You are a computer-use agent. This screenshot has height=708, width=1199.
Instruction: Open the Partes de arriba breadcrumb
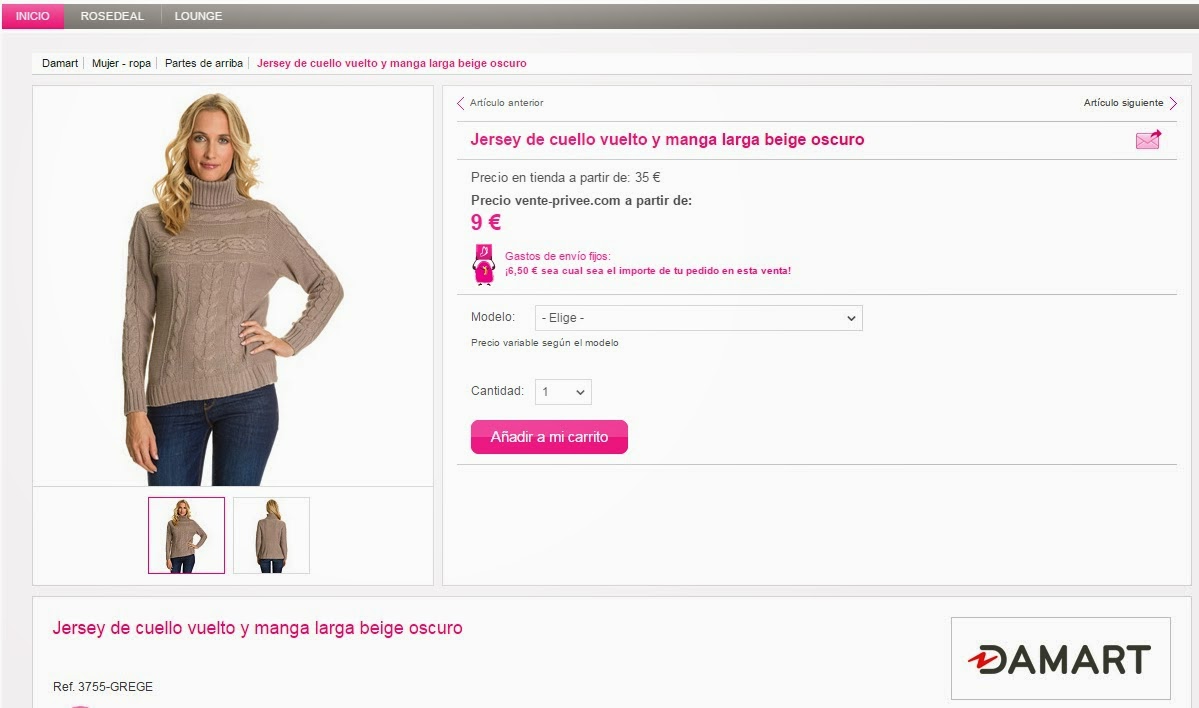point(204,63)
